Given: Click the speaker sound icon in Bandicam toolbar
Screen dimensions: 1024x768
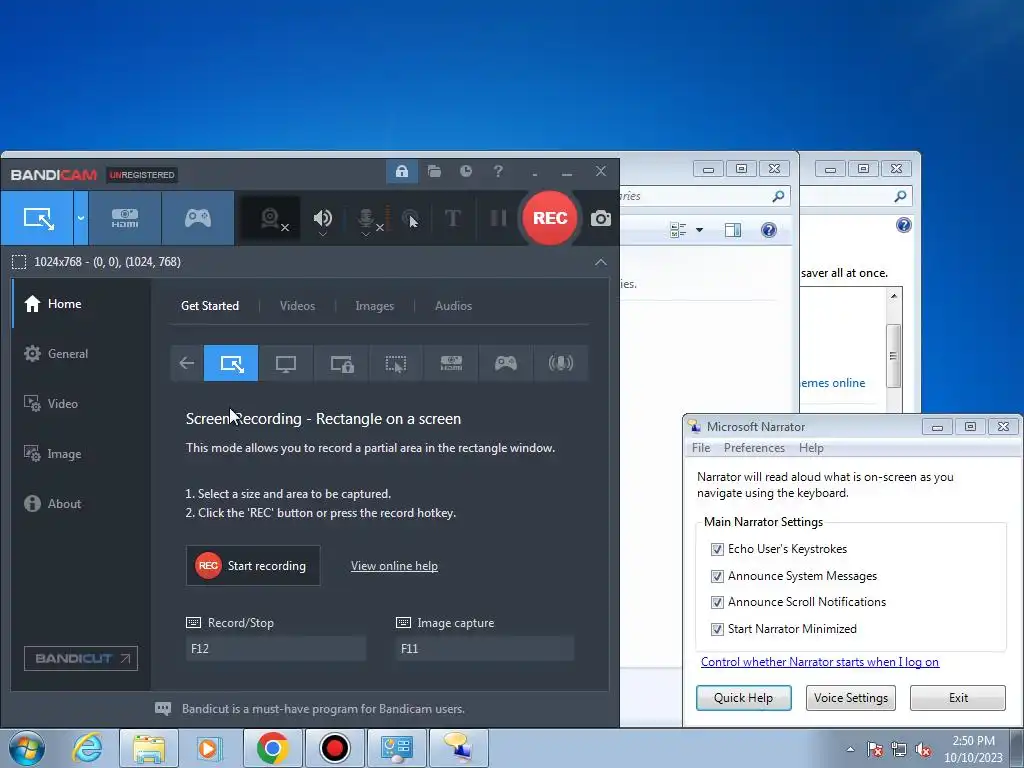Looking at the screenshot, I should tap(323, 218).
